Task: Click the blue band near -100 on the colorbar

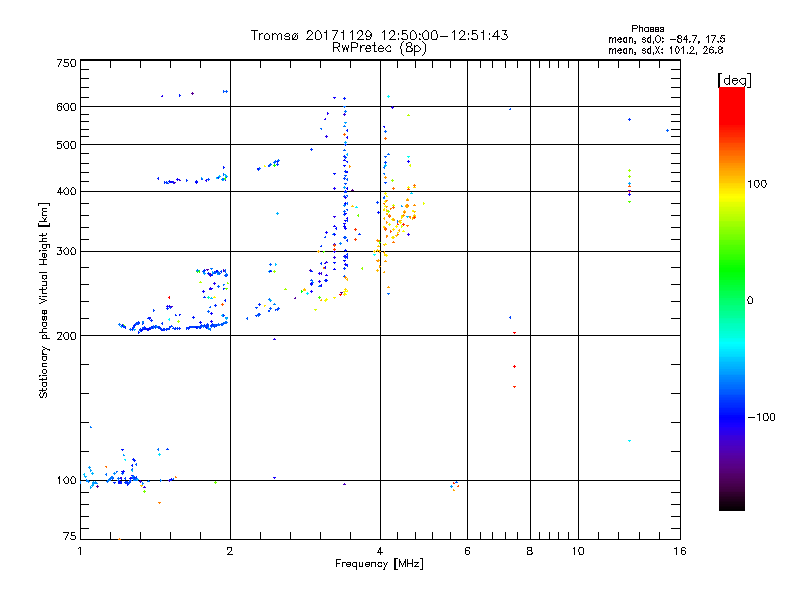Action: tap(732, 416)
